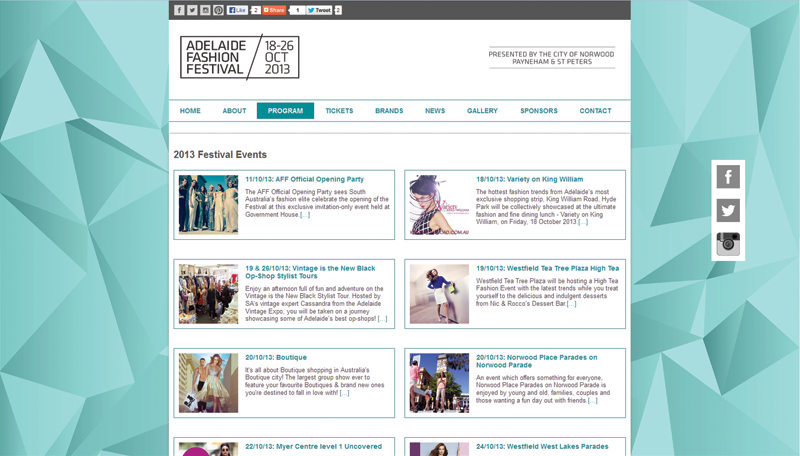
Task: Open the Sponsors menu item
Action: click(x=539, y=111)
